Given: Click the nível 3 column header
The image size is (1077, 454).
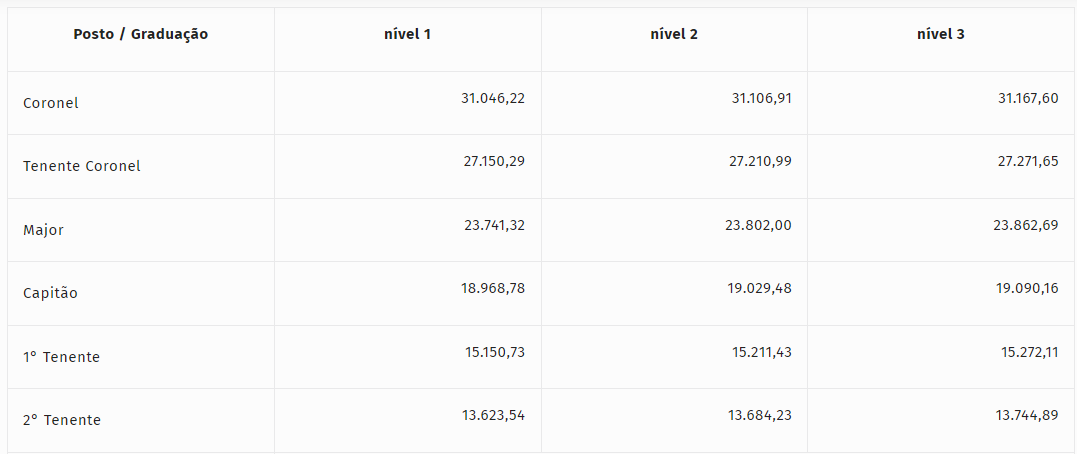Looking at the screenshot, I should 941,34.
